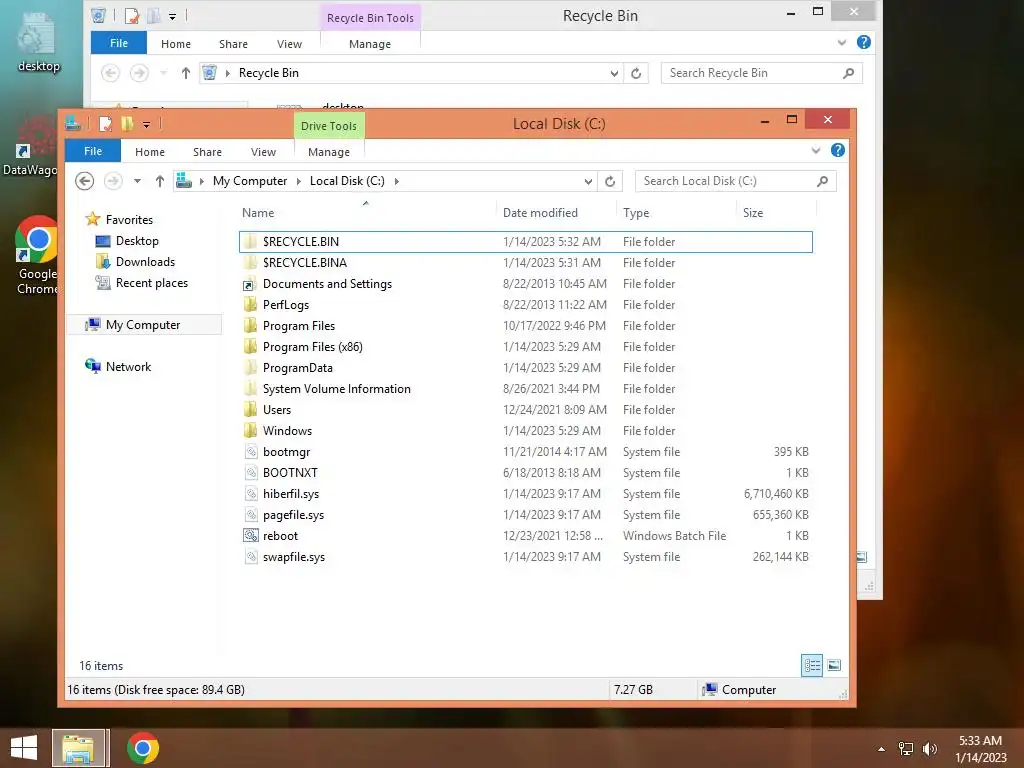1024x768 pixels.
Task: Show hidden tray icons arrow
Action: coord(881,749)
